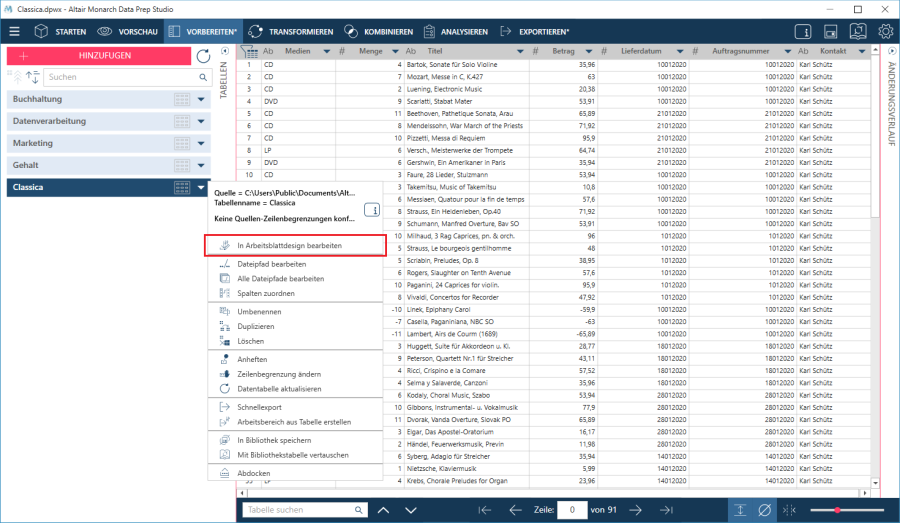This screenshot has width=900, height=523.
Task: Click the refresh icon beside Hinzufügen
Action: pyautogui.click(x=203, y=57)
